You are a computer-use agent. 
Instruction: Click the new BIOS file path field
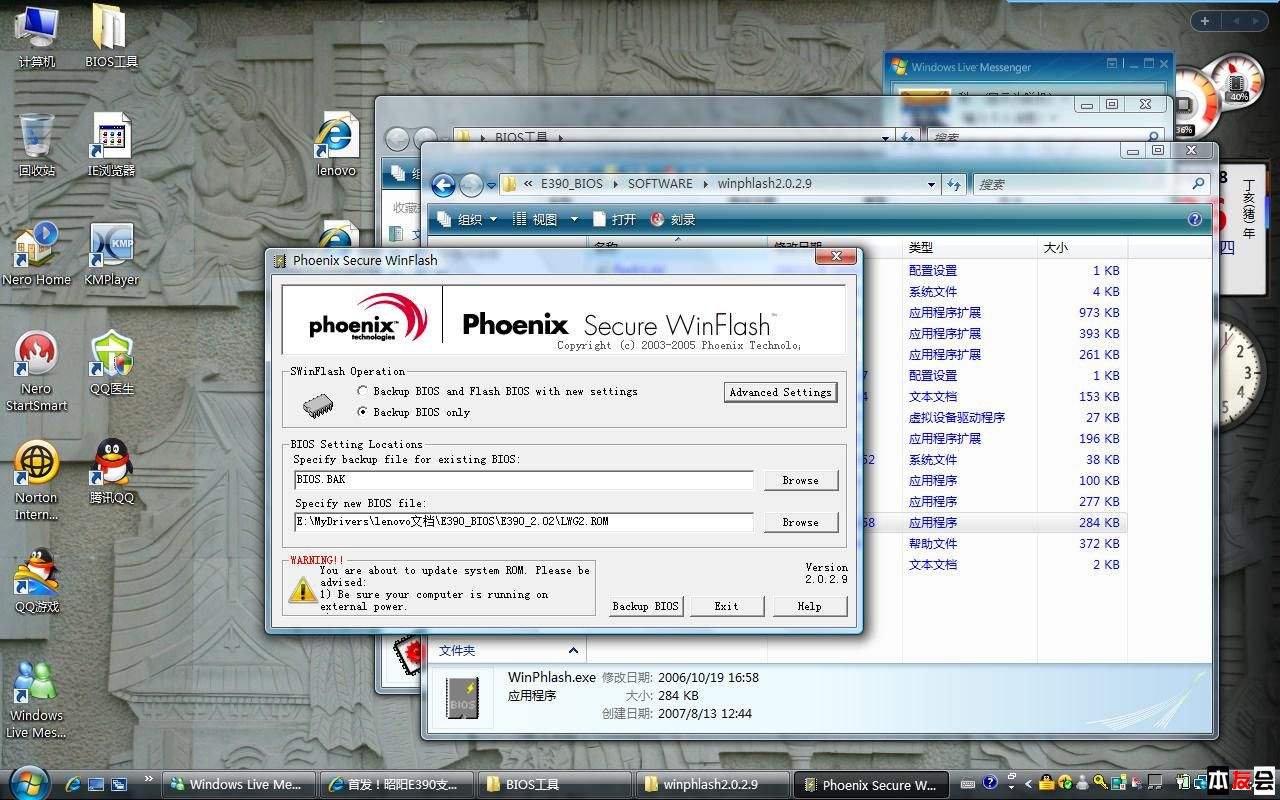click(523, 522)
